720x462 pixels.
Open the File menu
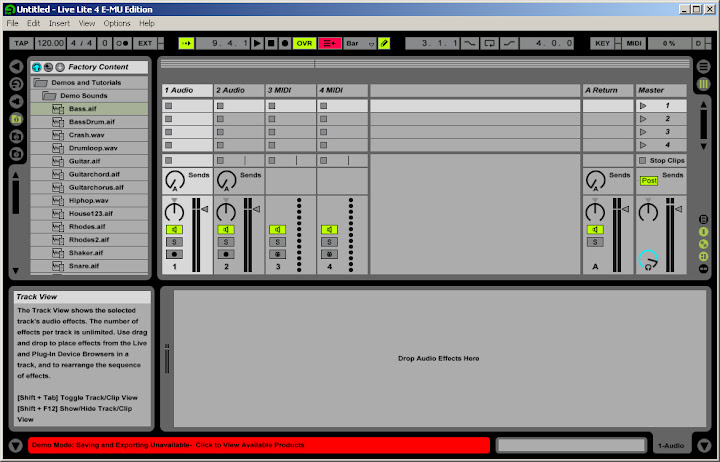[x=12, y=23]
